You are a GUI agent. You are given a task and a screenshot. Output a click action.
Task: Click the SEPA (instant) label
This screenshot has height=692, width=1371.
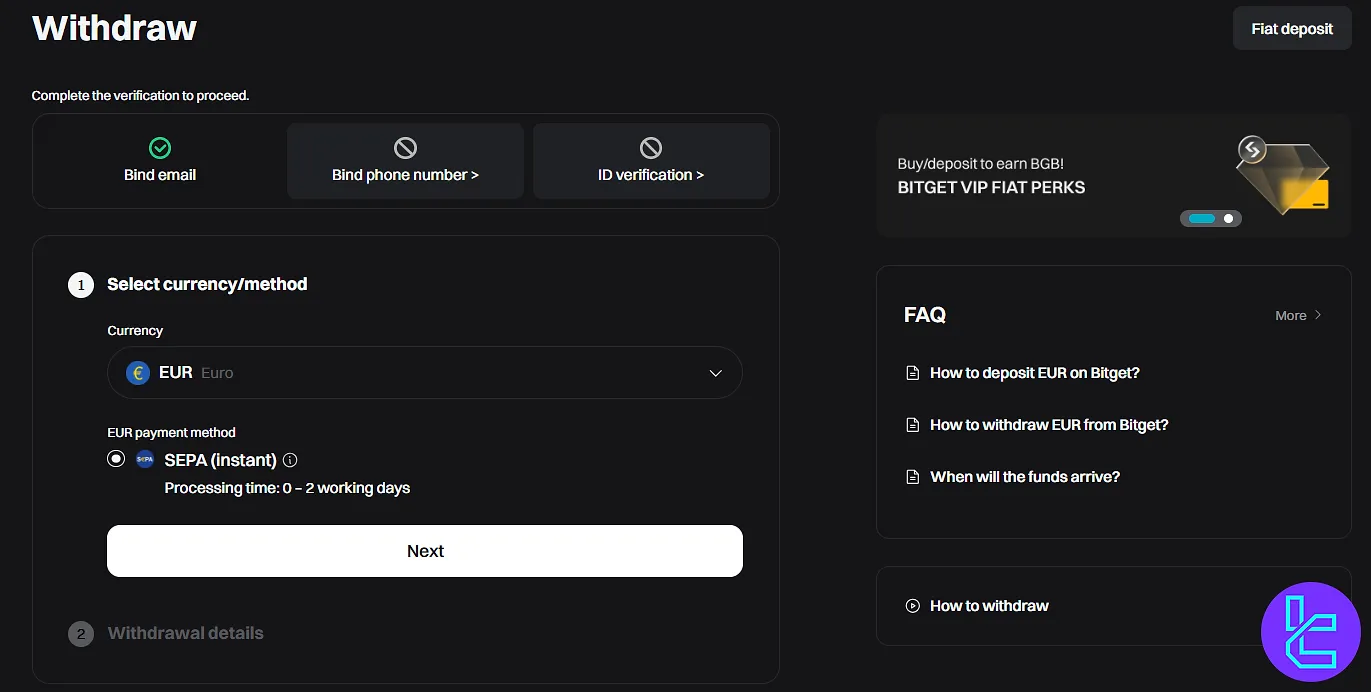point(220,460)
